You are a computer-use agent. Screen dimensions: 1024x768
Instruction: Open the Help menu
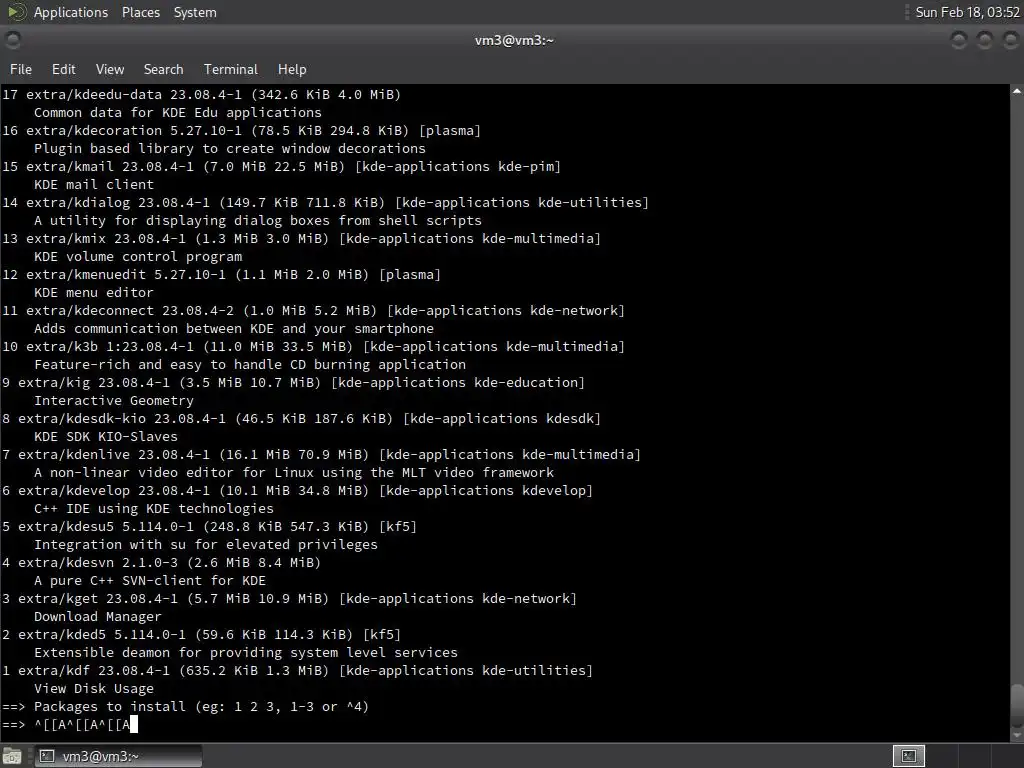pos(292,69)
